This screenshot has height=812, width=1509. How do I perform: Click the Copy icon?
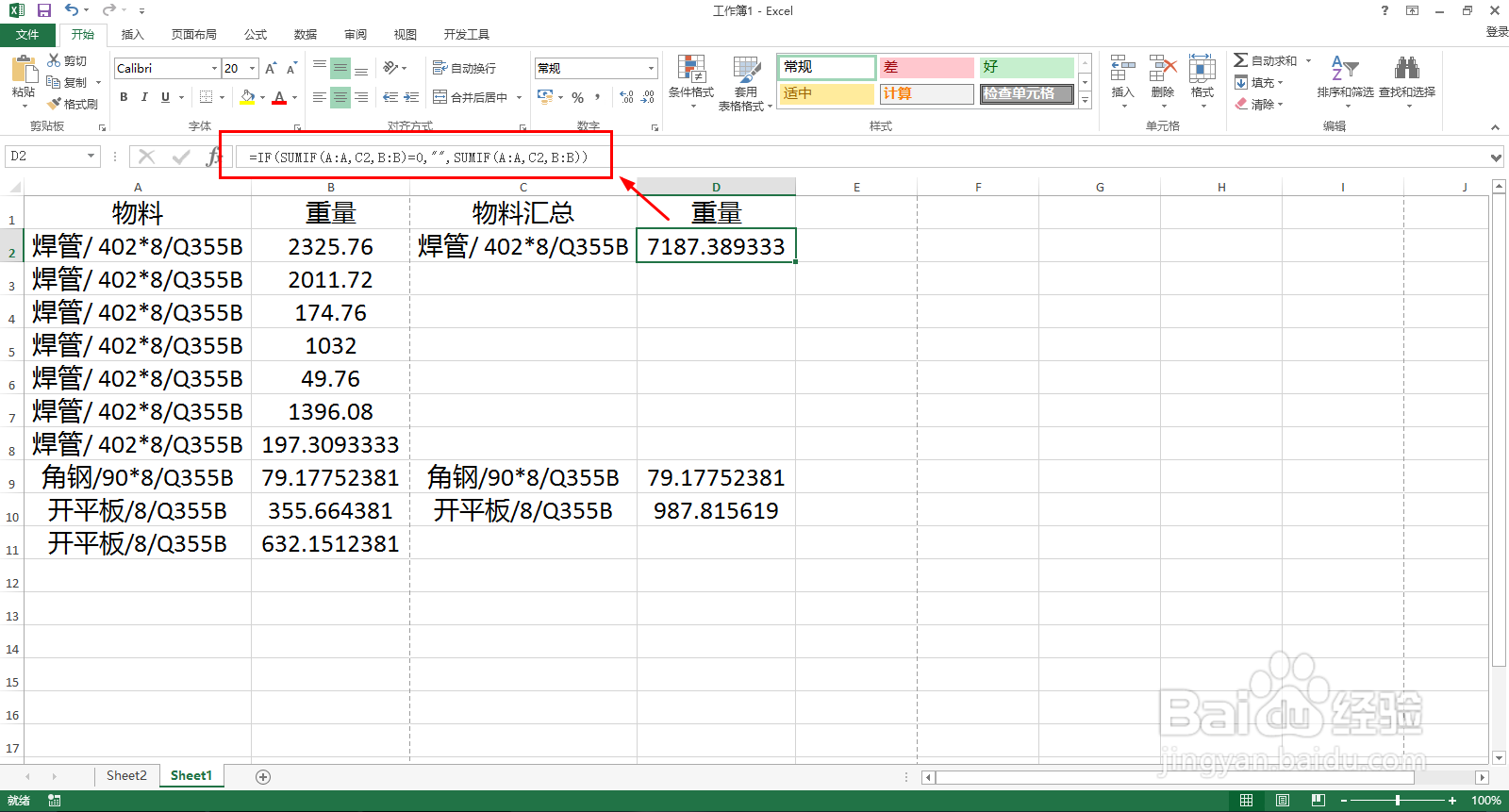click(x=54, y=82)
